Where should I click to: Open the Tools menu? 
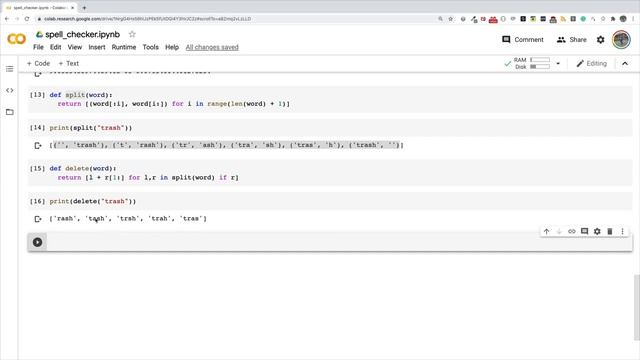click(x=150, y=47)
